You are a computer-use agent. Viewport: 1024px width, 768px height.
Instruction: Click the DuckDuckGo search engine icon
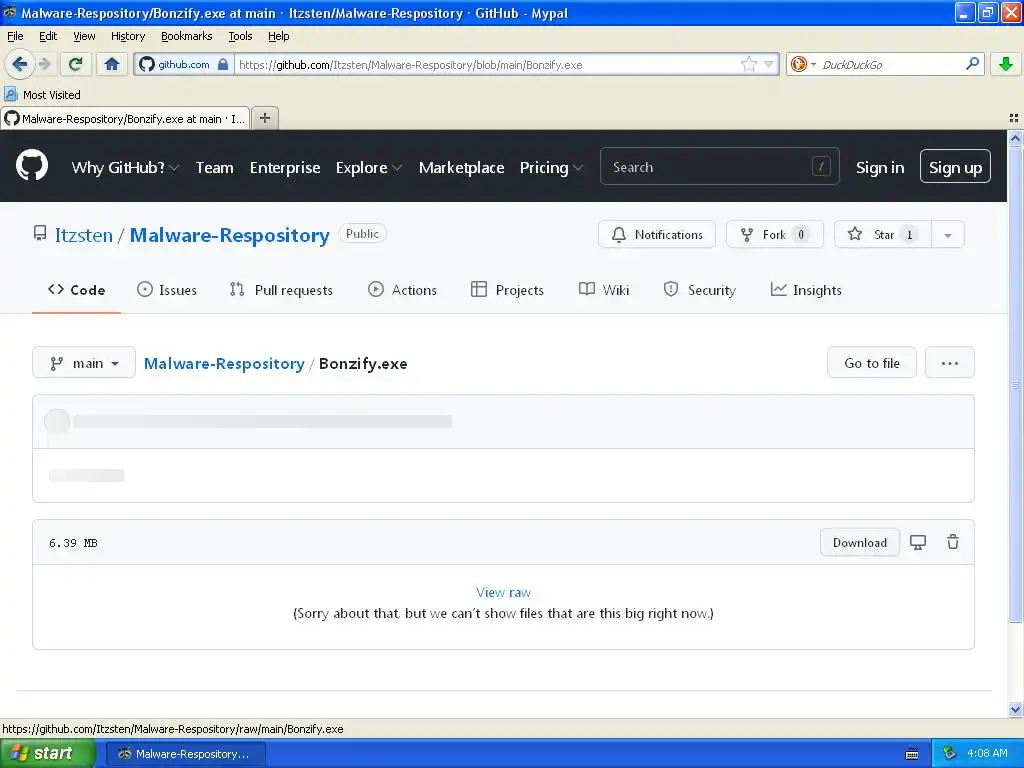798,64
